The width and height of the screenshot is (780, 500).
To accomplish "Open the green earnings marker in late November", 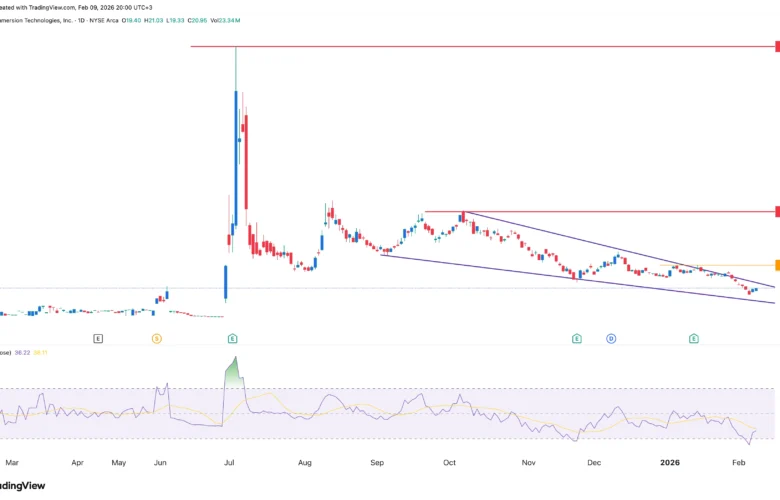I will [x=577, y=339].
